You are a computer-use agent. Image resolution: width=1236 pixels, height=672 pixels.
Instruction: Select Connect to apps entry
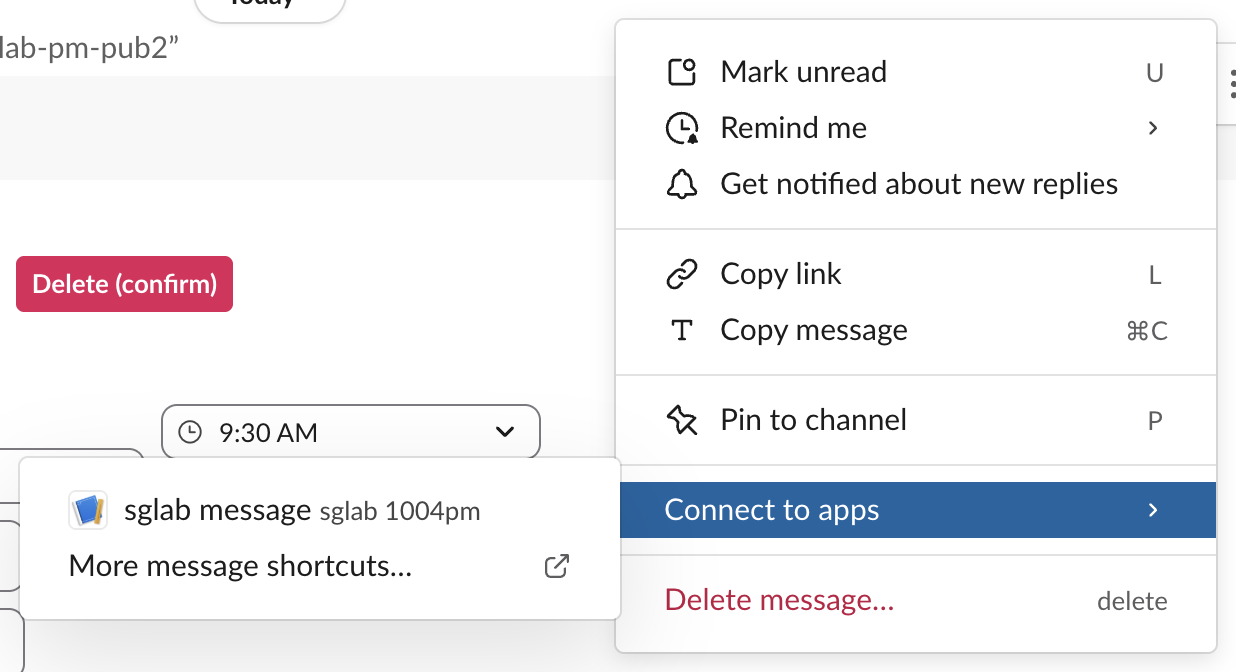(916, 510)
